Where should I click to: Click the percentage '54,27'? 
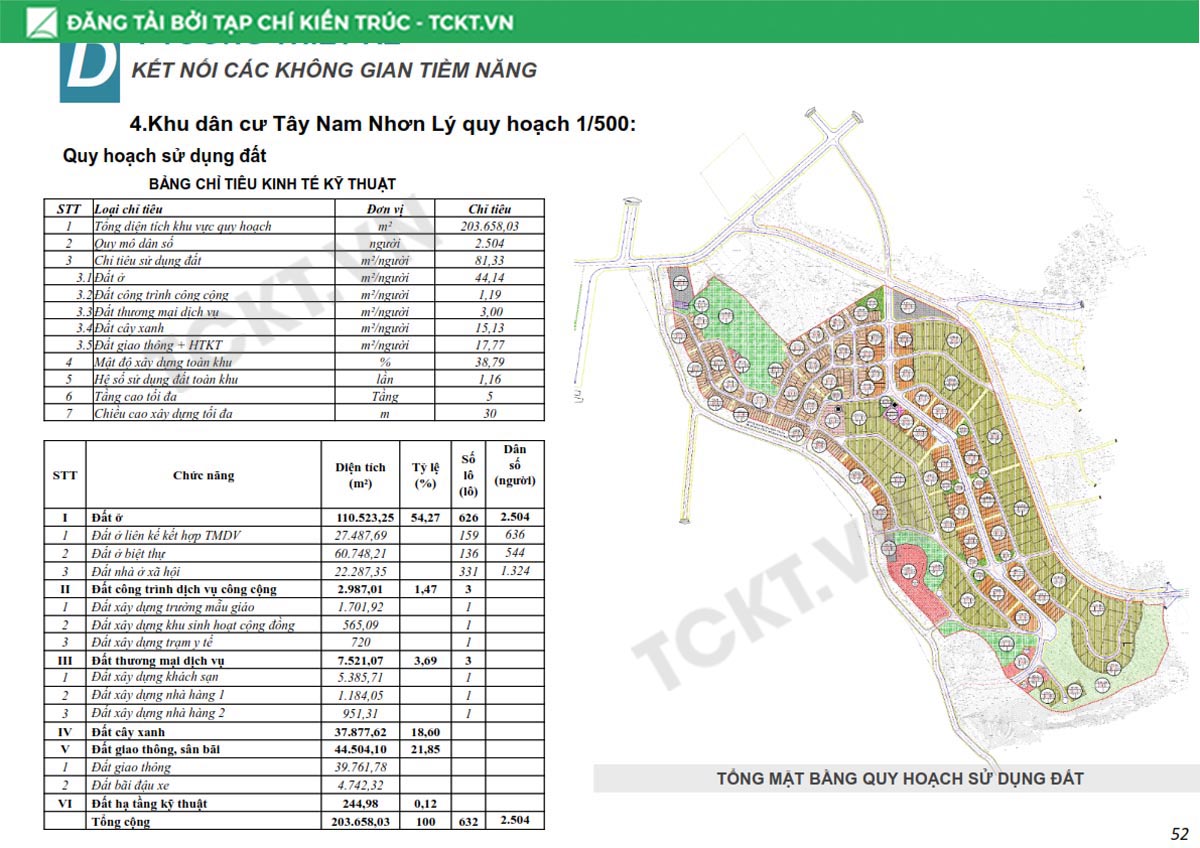click(x=425, y=518)
